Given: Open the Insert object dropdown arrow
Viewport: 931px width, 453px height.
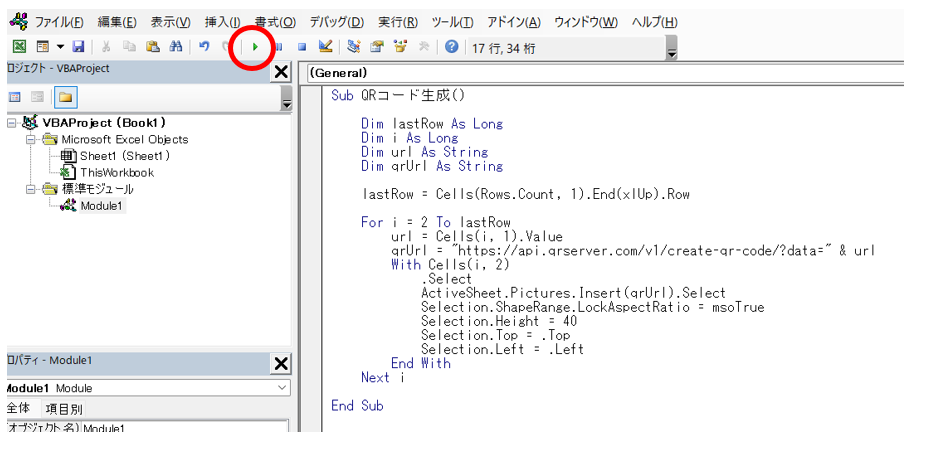Looking at the screenshot, I should (60, 47).
